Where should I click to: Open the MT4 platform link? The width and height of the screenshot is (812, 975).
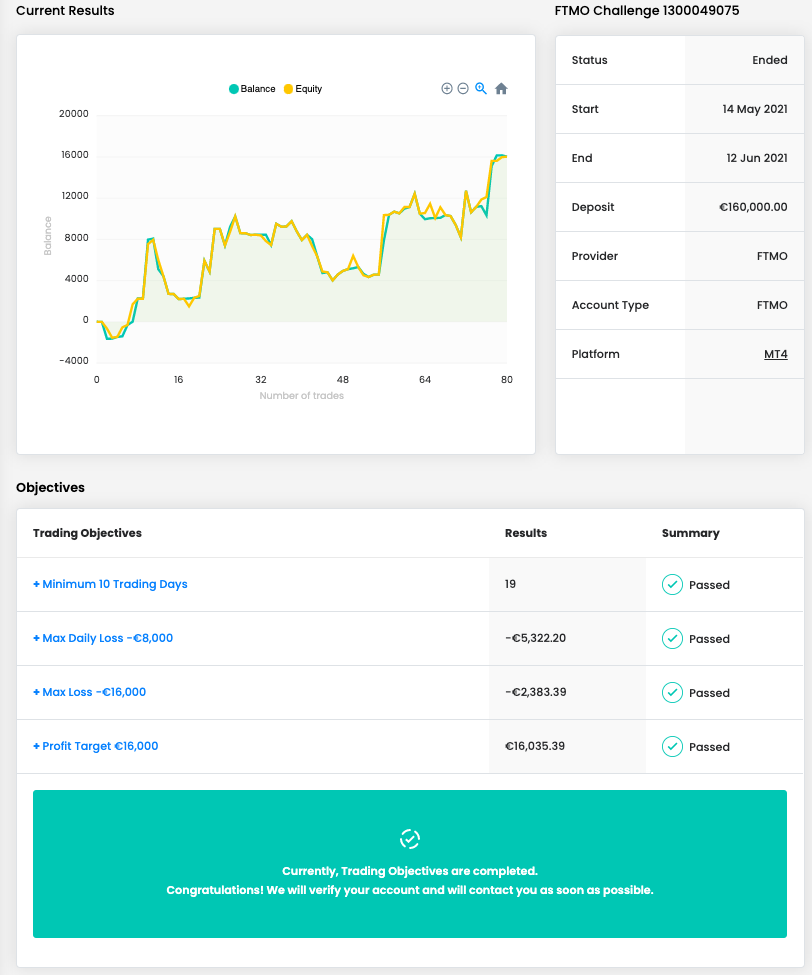(775, 354)
